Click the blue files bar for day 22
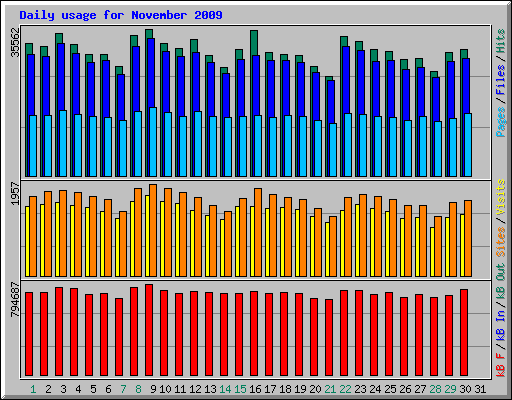Viewport: 512px width, 400px height. coord(346,80)
